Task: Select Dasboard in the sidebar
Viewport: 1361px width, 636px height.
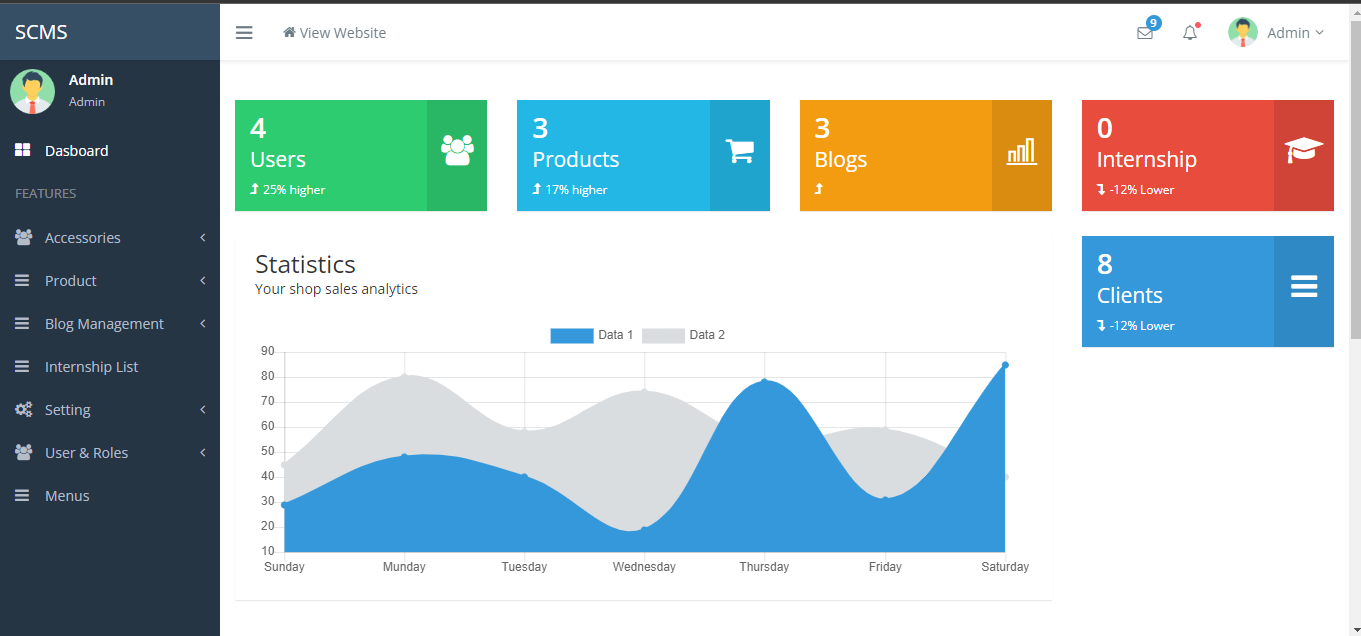Action: (x=76, y=151)
